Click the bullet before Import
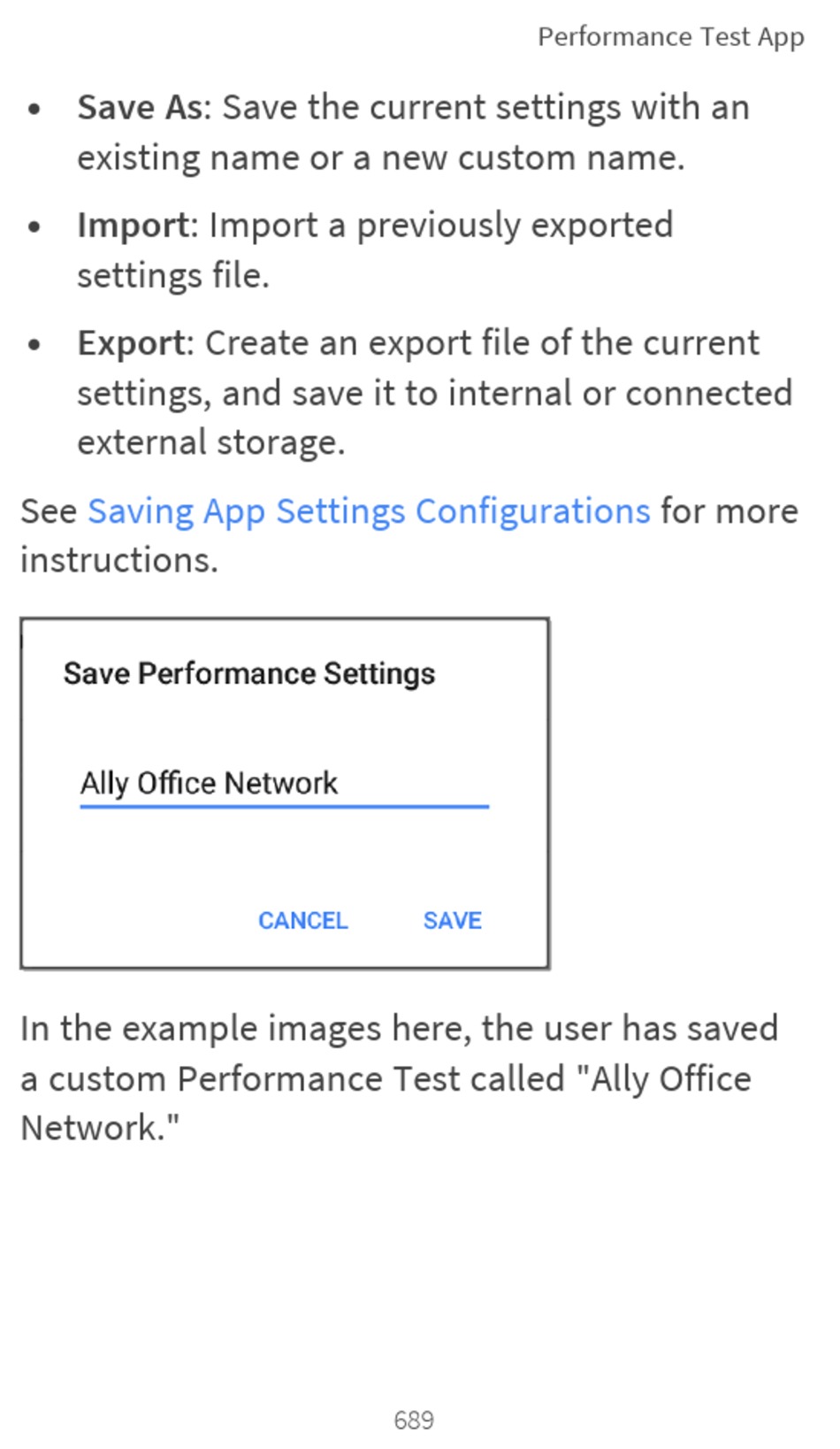This screenshot has width=840, height=1449. point(34,226)
